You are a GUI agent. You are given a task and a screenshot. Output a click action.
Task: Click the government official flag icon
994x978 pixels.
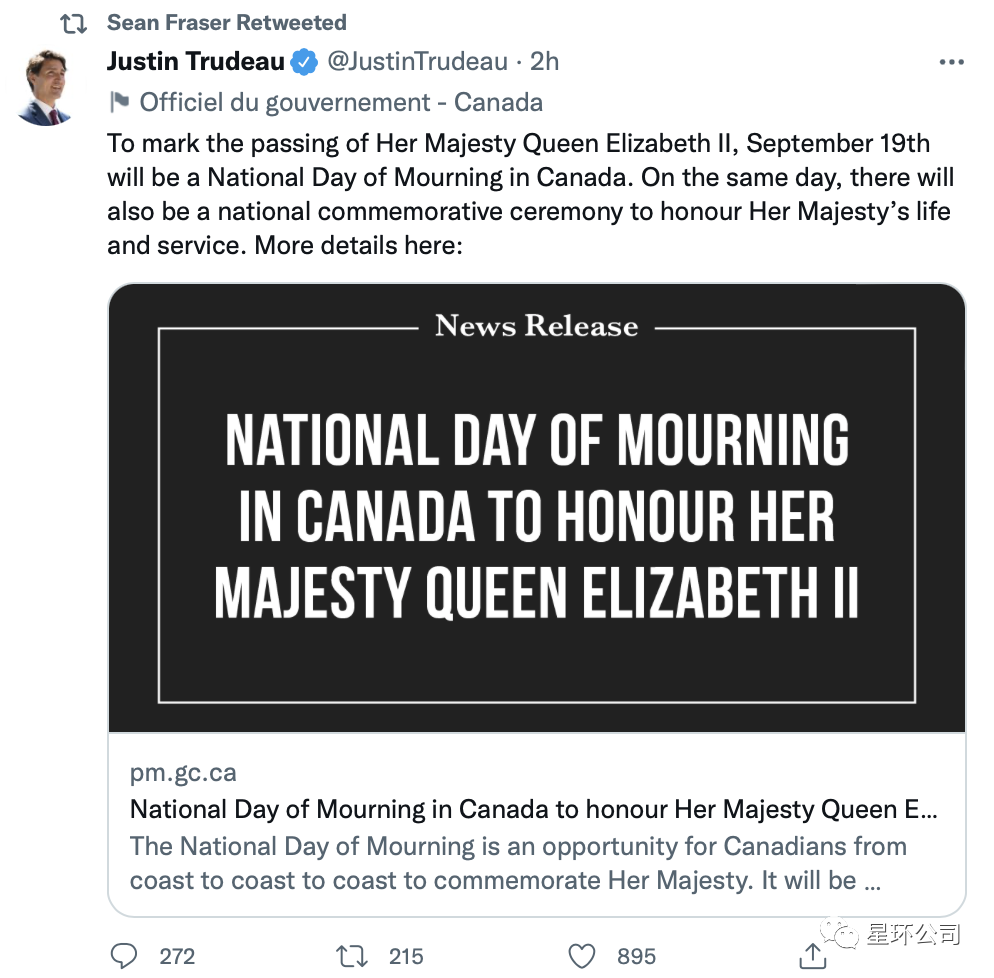(120, 102)
